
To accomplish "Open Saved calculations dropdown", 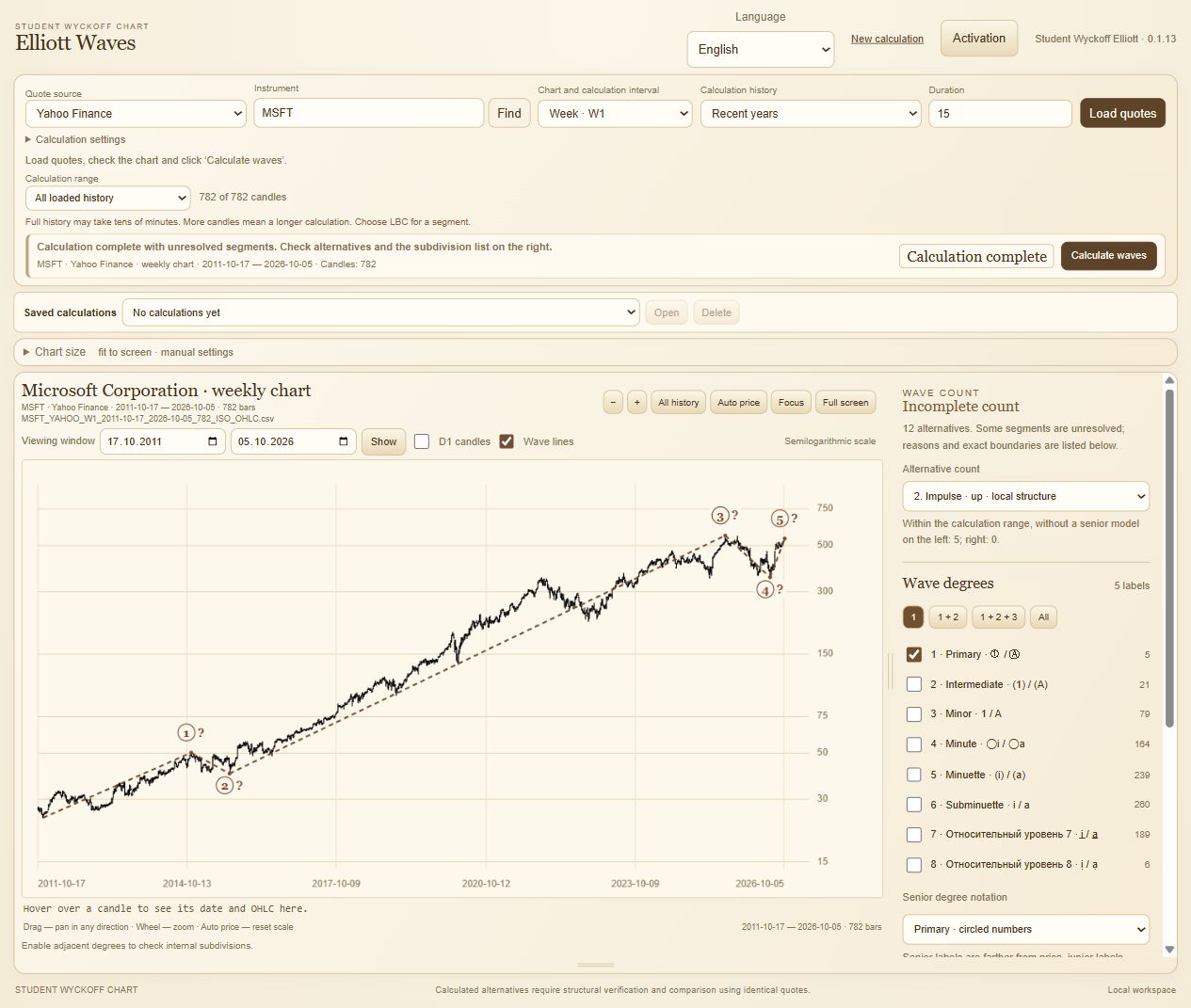I will point(381,312).
